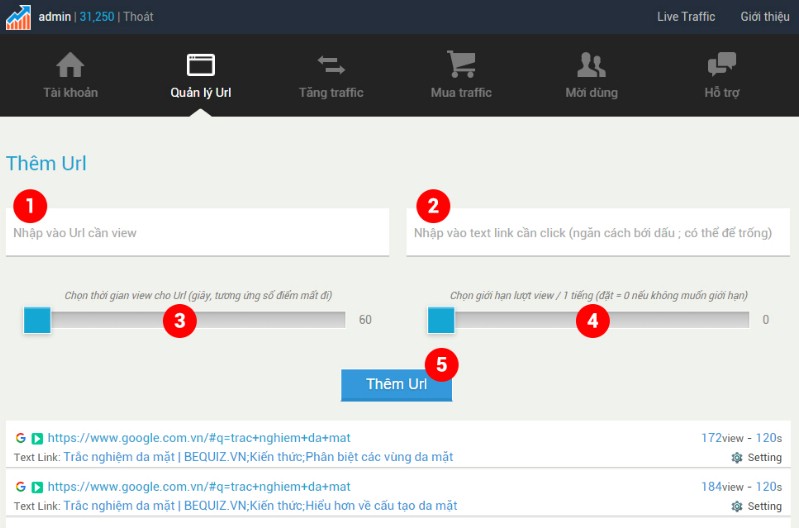Click the 172view - 120s stat
The width and height of the screenshot is (799, 528).
click(741, 438)
